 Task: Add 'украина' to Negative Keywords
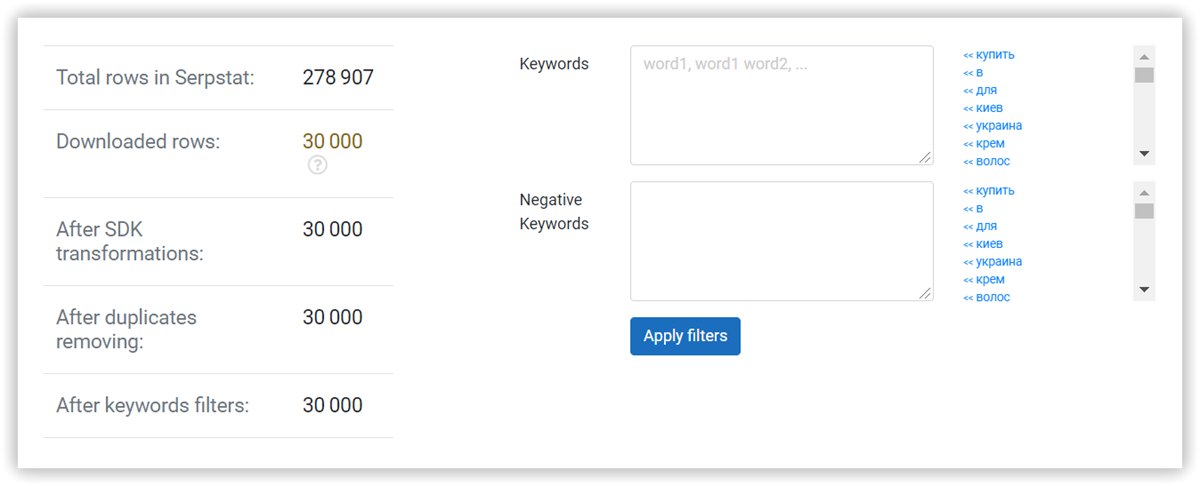pos(992,262)
